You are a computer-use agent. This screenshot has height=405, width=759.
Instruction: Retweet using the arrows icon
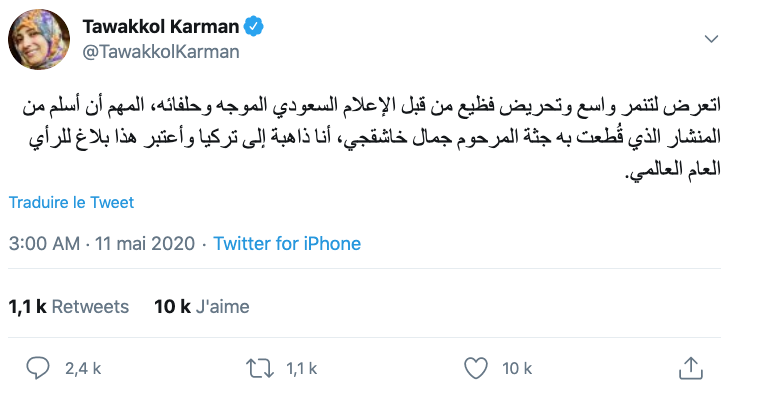[260, 367]
